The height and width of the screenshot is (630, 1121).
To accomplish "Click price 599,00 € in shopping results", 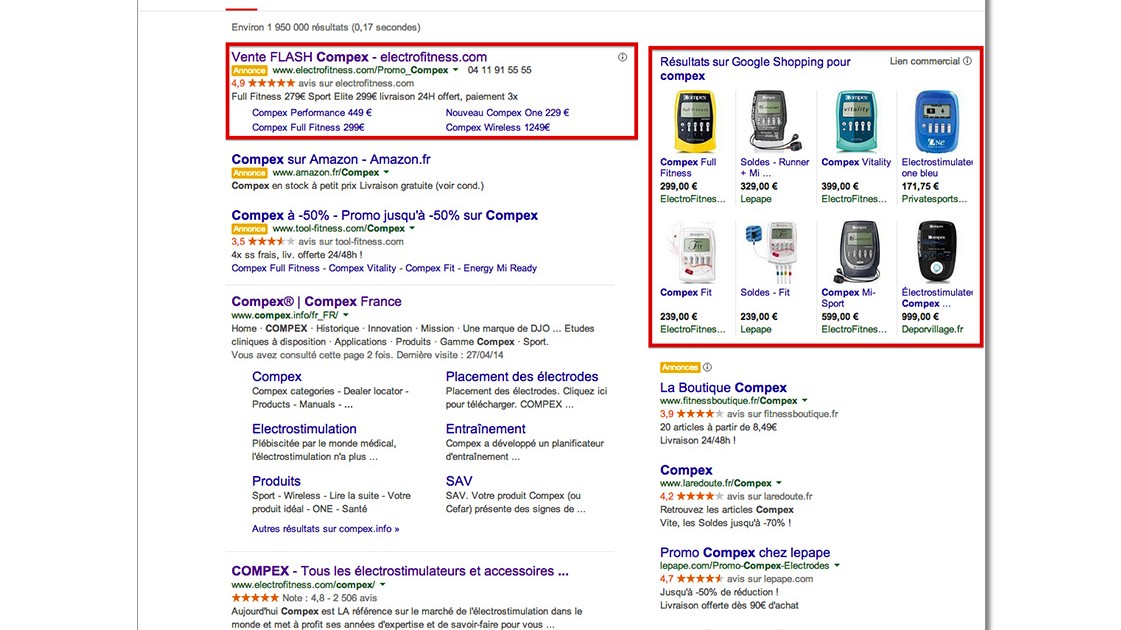I will [840, 317].
